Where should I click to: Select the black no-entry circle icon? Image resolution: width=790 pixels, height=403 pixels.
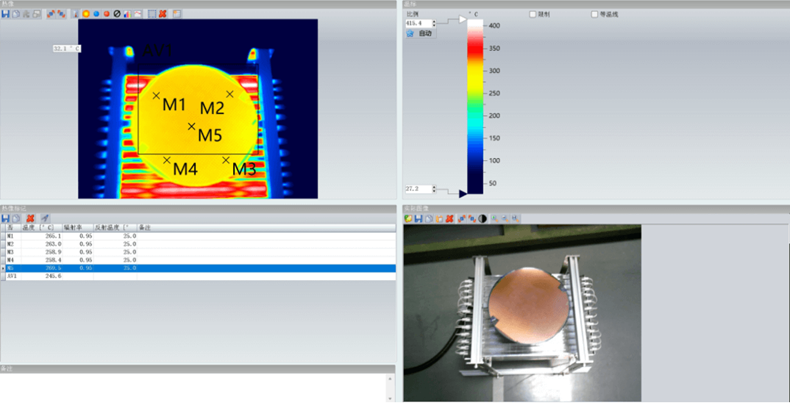click(x=116, y=14)
